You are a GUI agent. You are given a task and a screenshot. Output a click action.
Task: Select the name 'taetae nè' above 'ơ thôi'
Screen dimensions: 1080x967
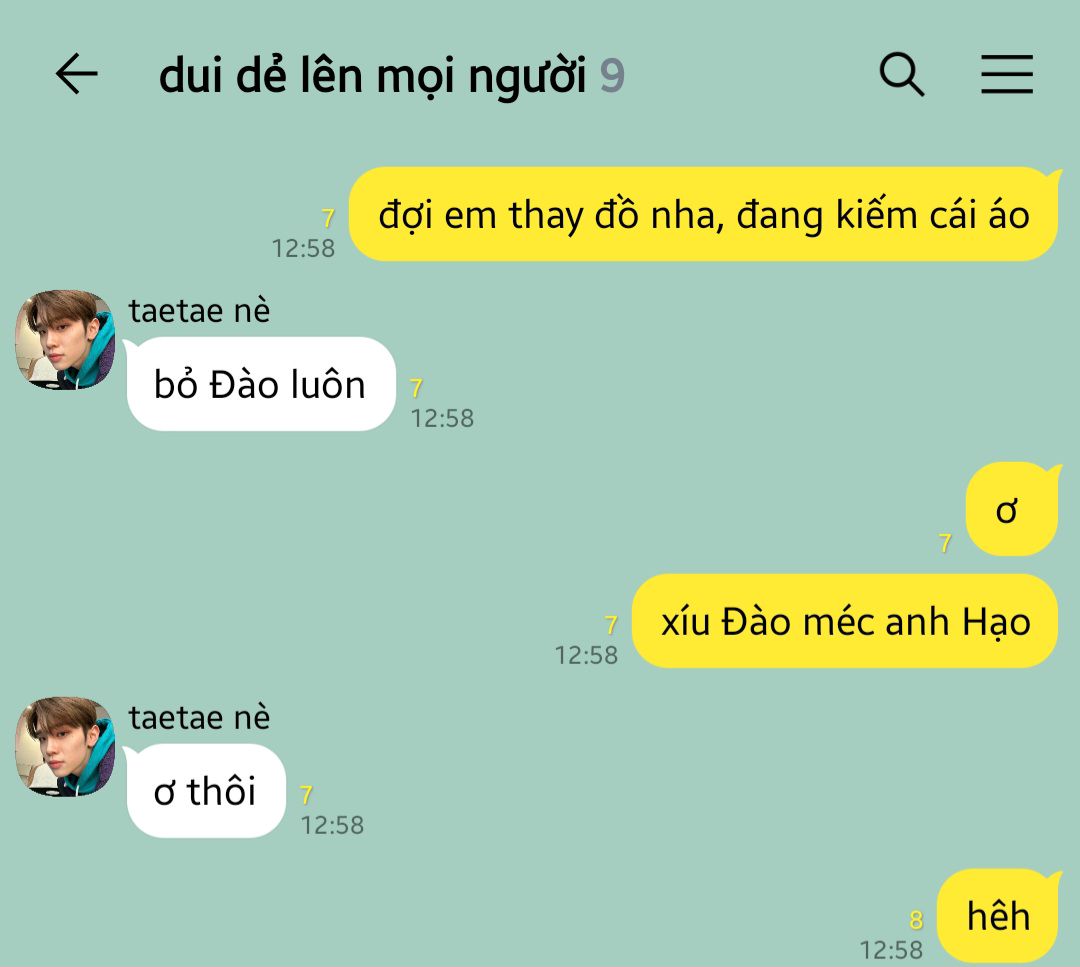(x=199, y=718)
